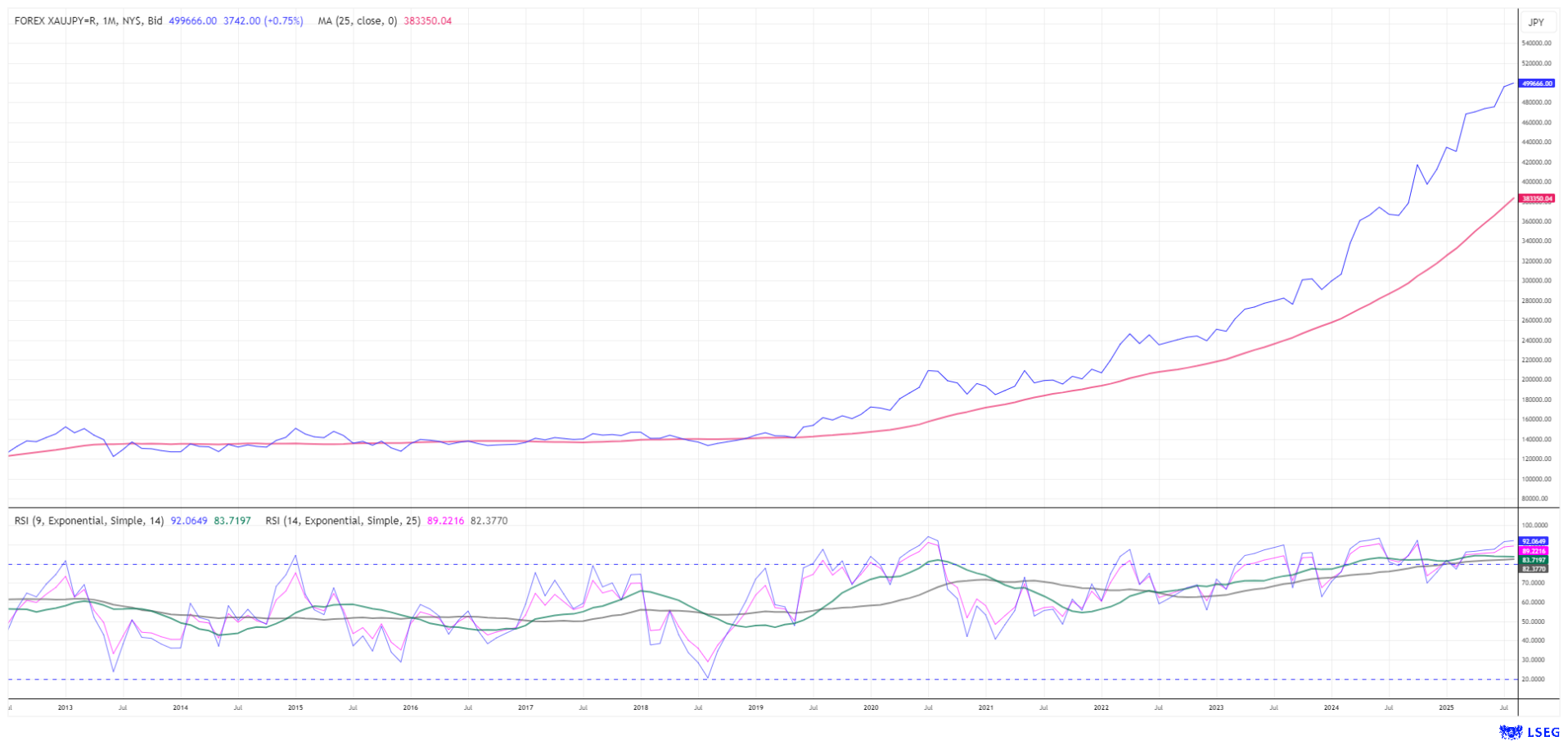Click the pink 383350.04 MA value in header
This screenshot has height=741, width=1568.
pyautogui.click(x=427, y=21)
